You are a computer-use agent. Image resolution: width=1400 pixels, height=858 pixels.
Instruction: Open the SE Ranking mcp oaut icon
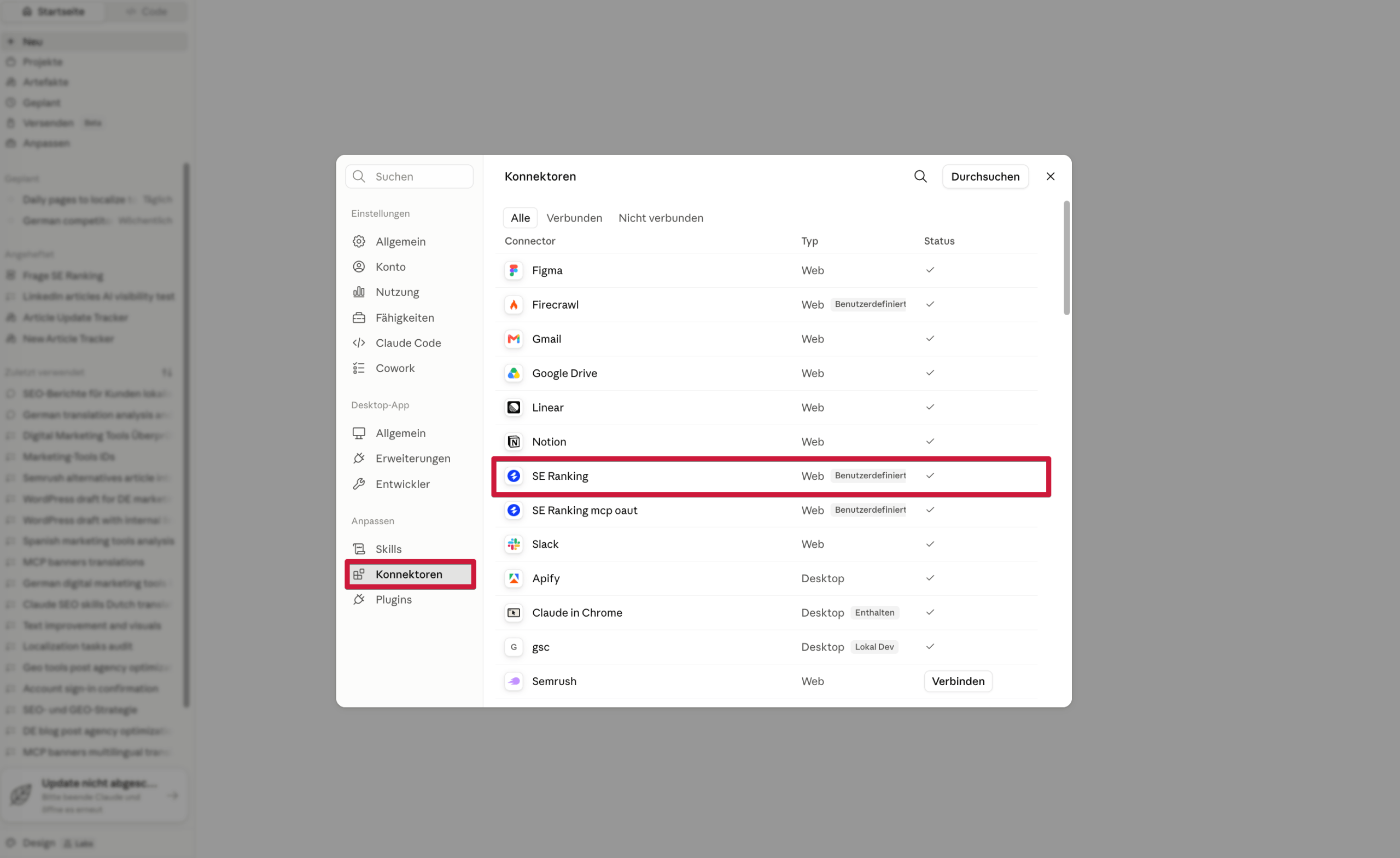pyautogui.click(x=514, y=510)
